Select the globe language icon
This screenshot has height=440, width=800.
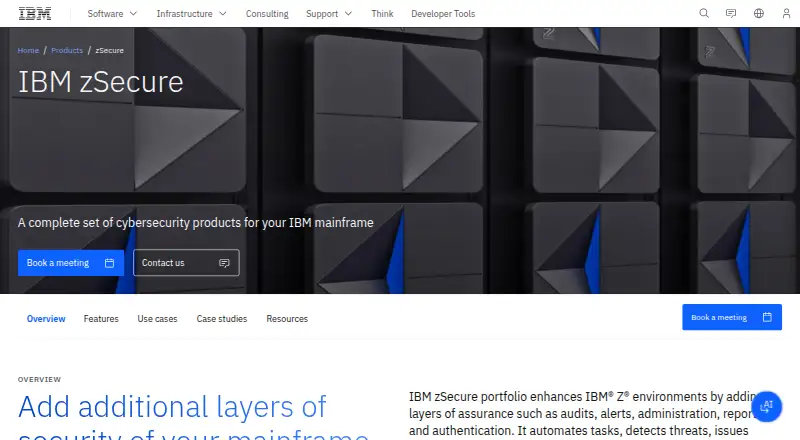point(759,13)
